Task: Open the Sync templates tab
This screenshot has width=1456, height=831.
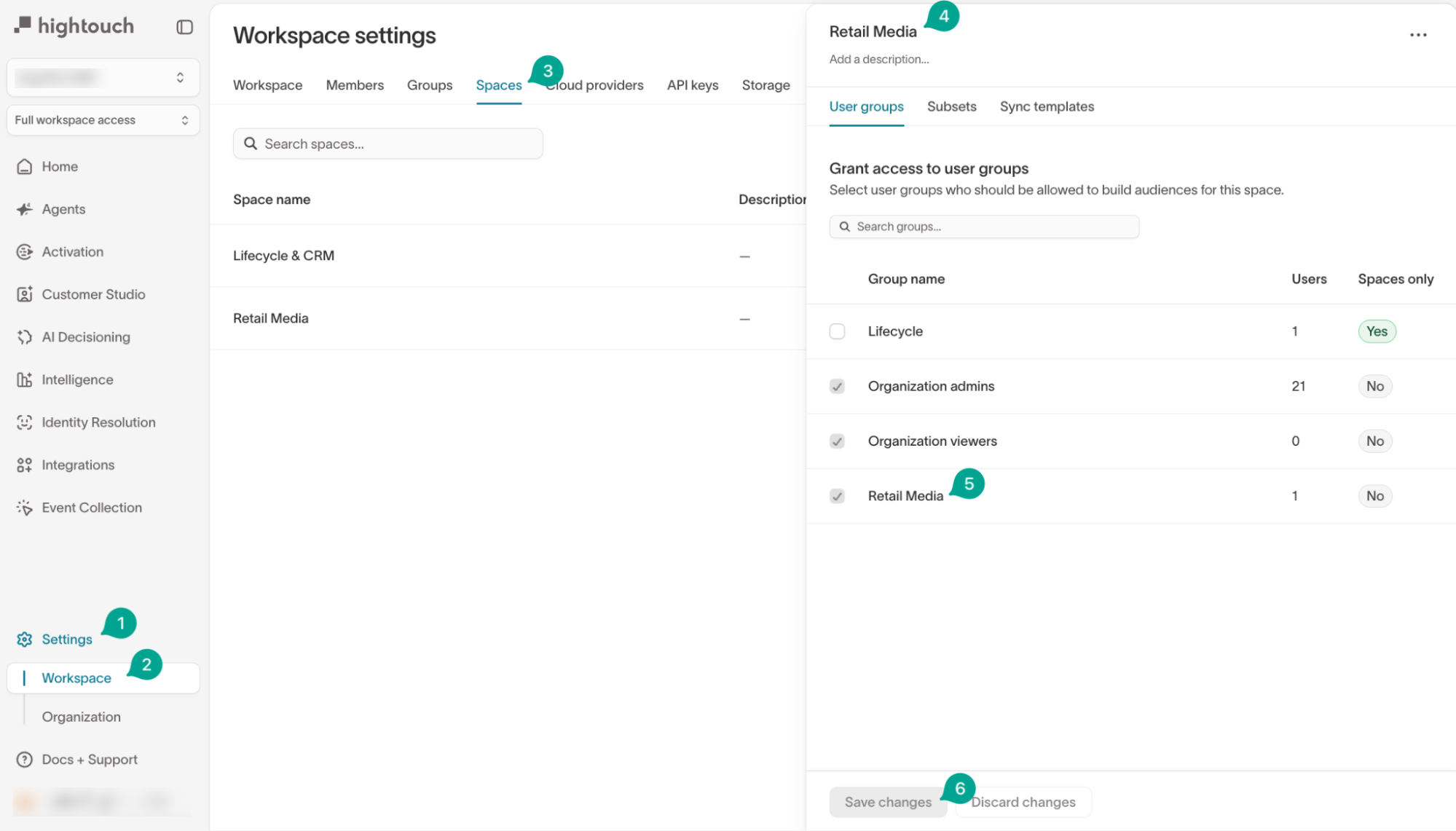Action: pos(1046,106)
